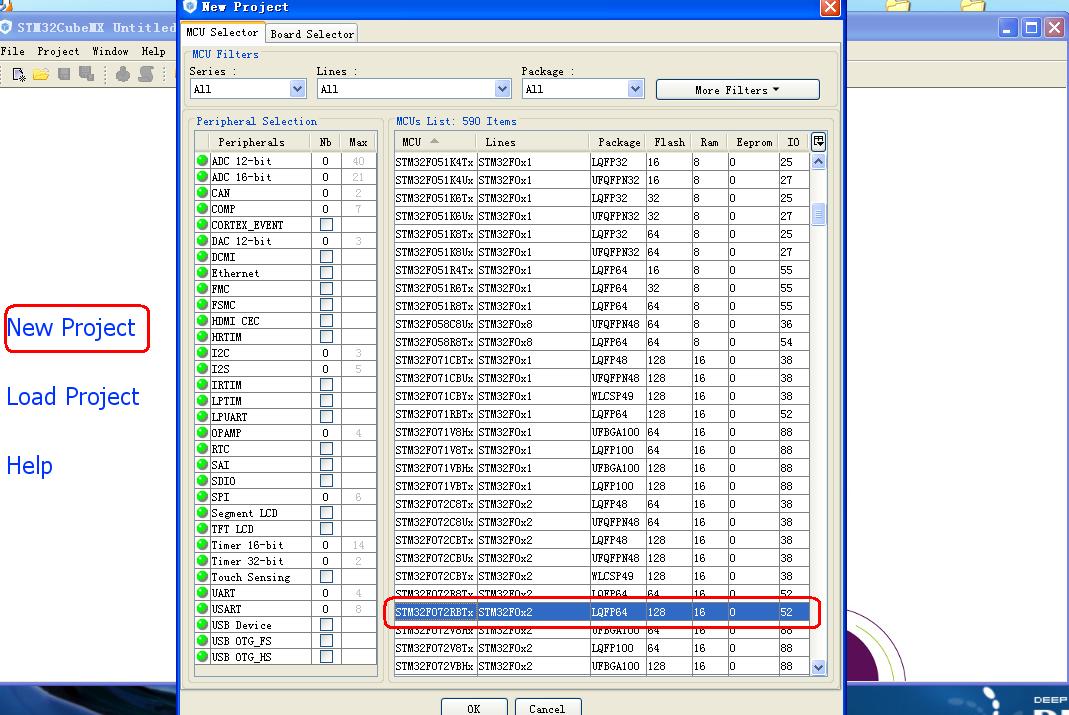Screen dimensions: 1069x715
Task: Click the green status dot beside Timer 16-bit
Action: click(x=202, y=545)
